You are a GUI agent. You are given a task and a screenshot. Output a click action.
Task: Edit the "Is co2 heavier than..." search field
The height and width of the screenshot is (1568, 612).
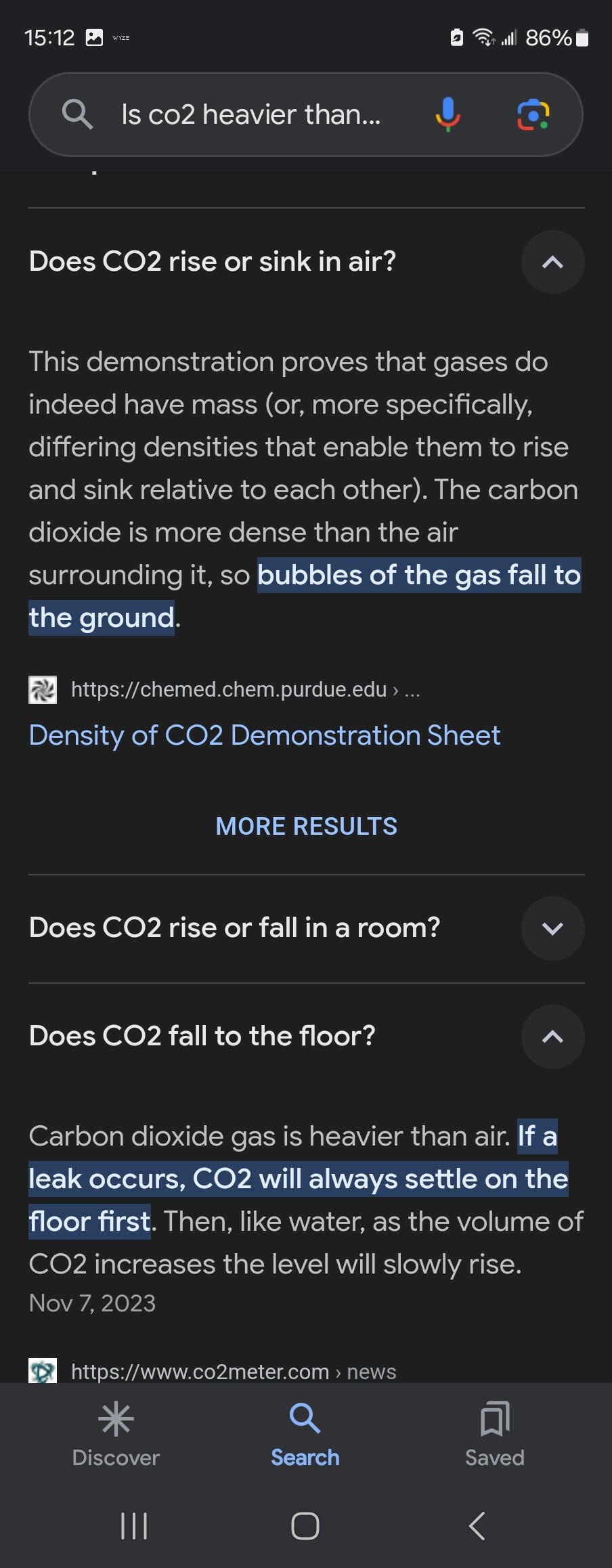click(x=251, y=114)
